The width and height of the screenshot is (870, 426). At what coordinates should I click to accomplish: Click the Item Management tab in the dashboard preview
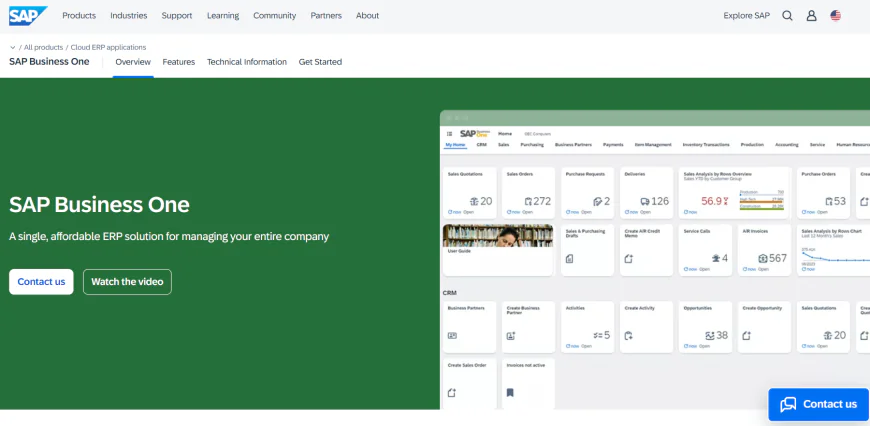tap(653, 145)
